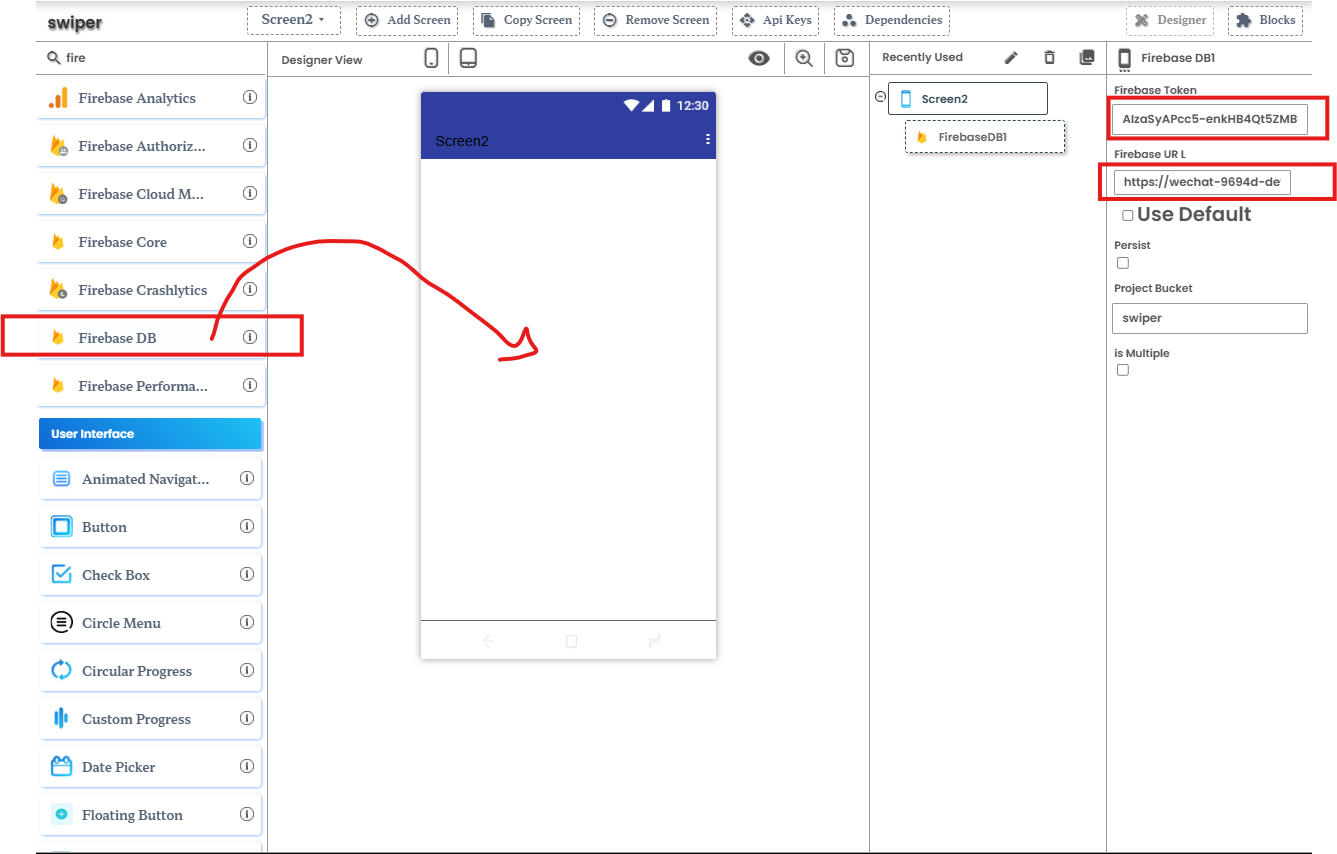This screenshot has width=1337, height=854.
Task: Open info icon for Check Box component
Action: [x=247, y=575]
